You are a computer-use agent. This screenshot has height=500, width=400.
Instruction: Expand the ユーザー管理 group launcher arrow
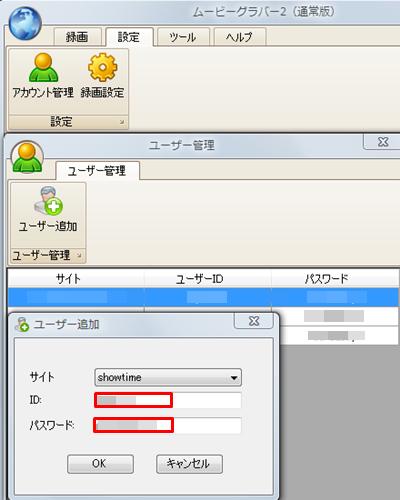79,255
